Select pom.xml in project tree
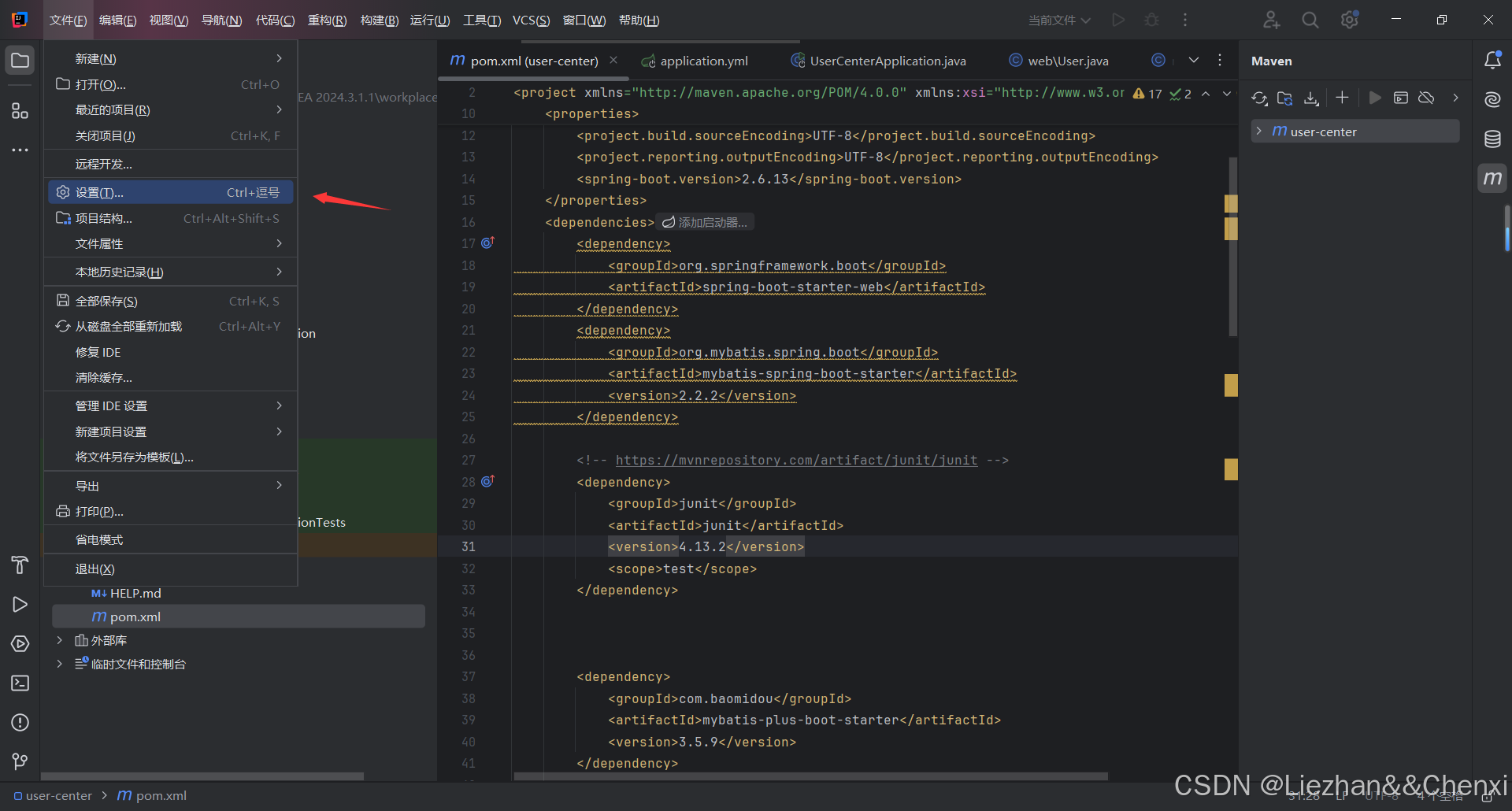The width and height of the screenshot is (1512, 811). click(239, 617)
